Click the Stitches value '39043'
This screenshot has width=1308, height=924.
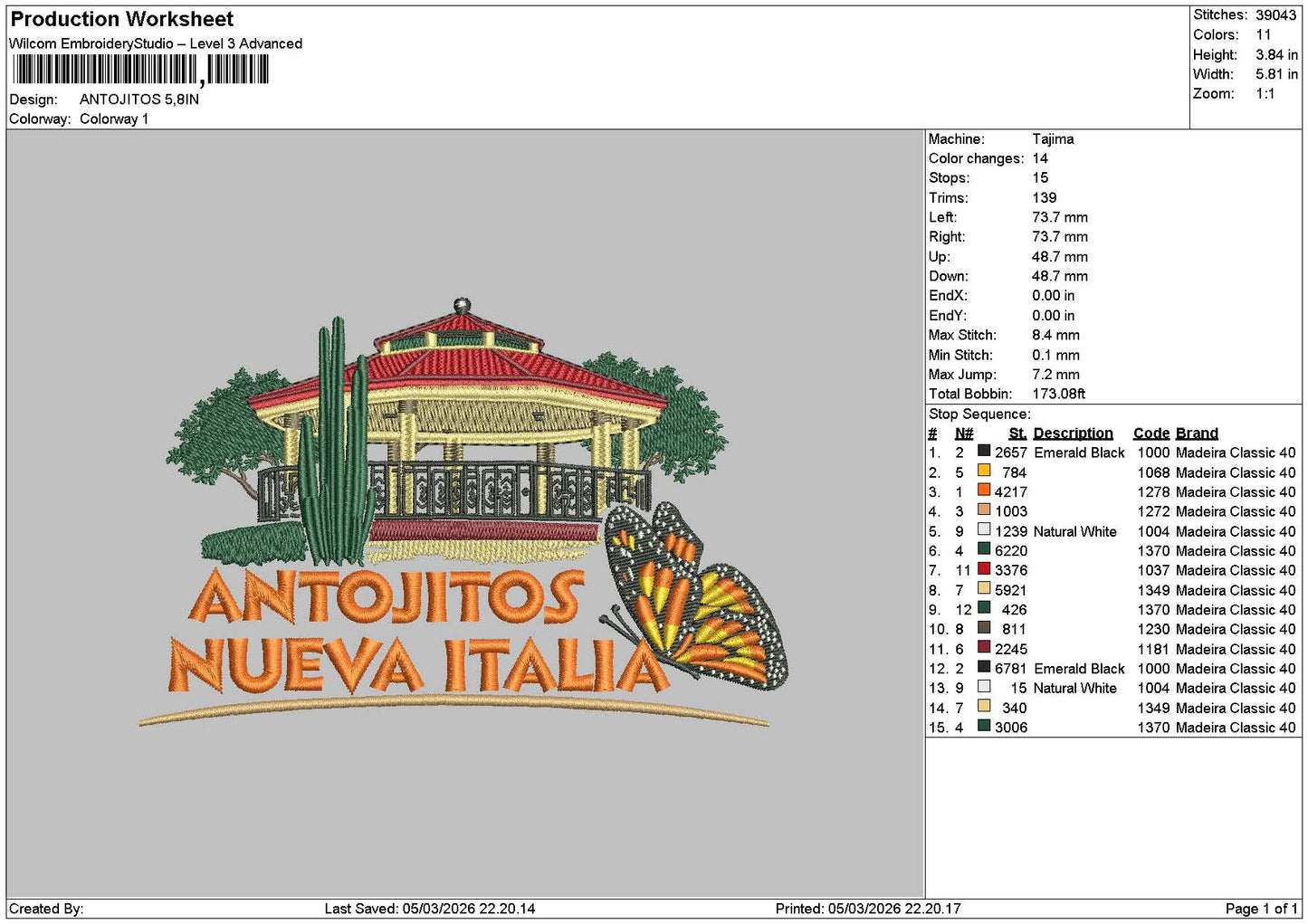(x=1276, y=15)
